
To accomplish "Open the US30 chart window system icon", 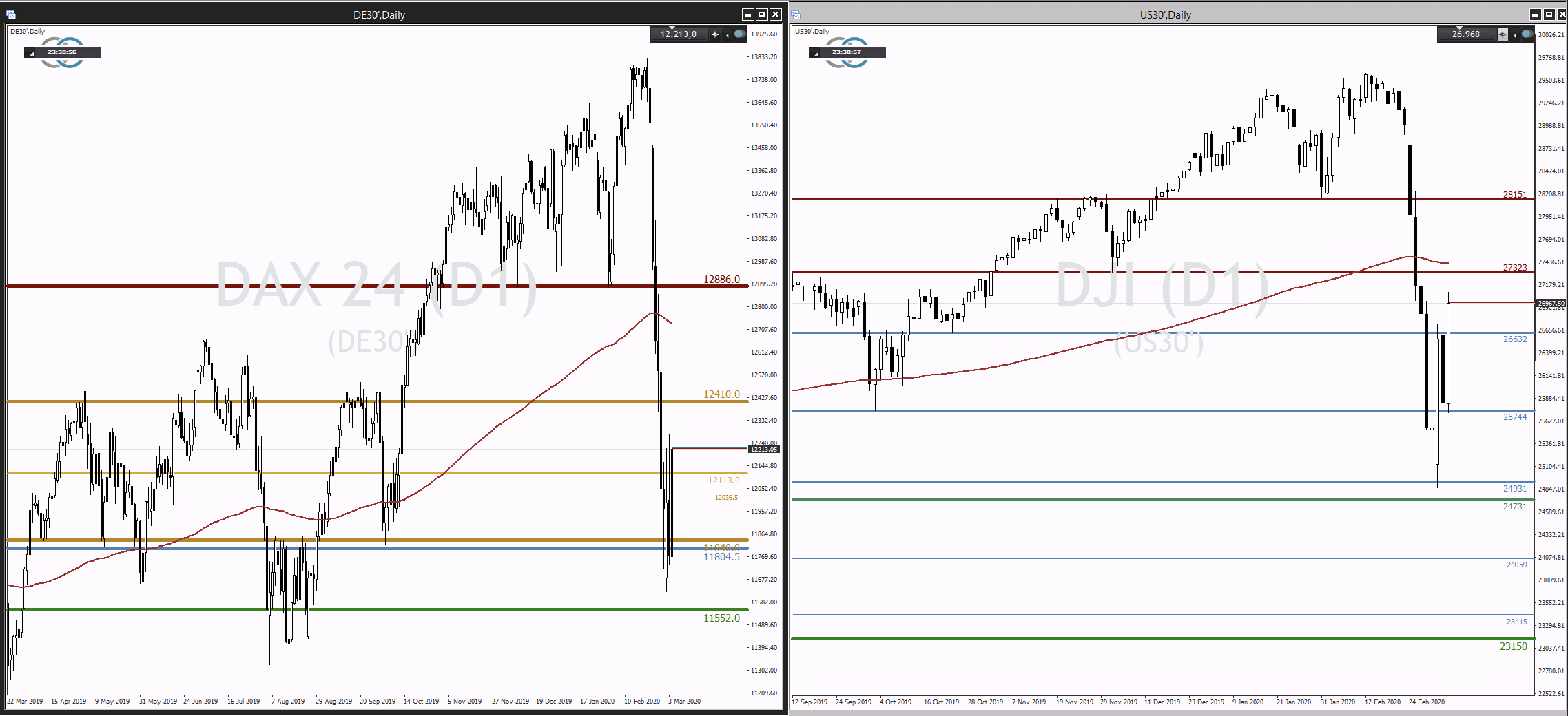I will coord(796,14).
